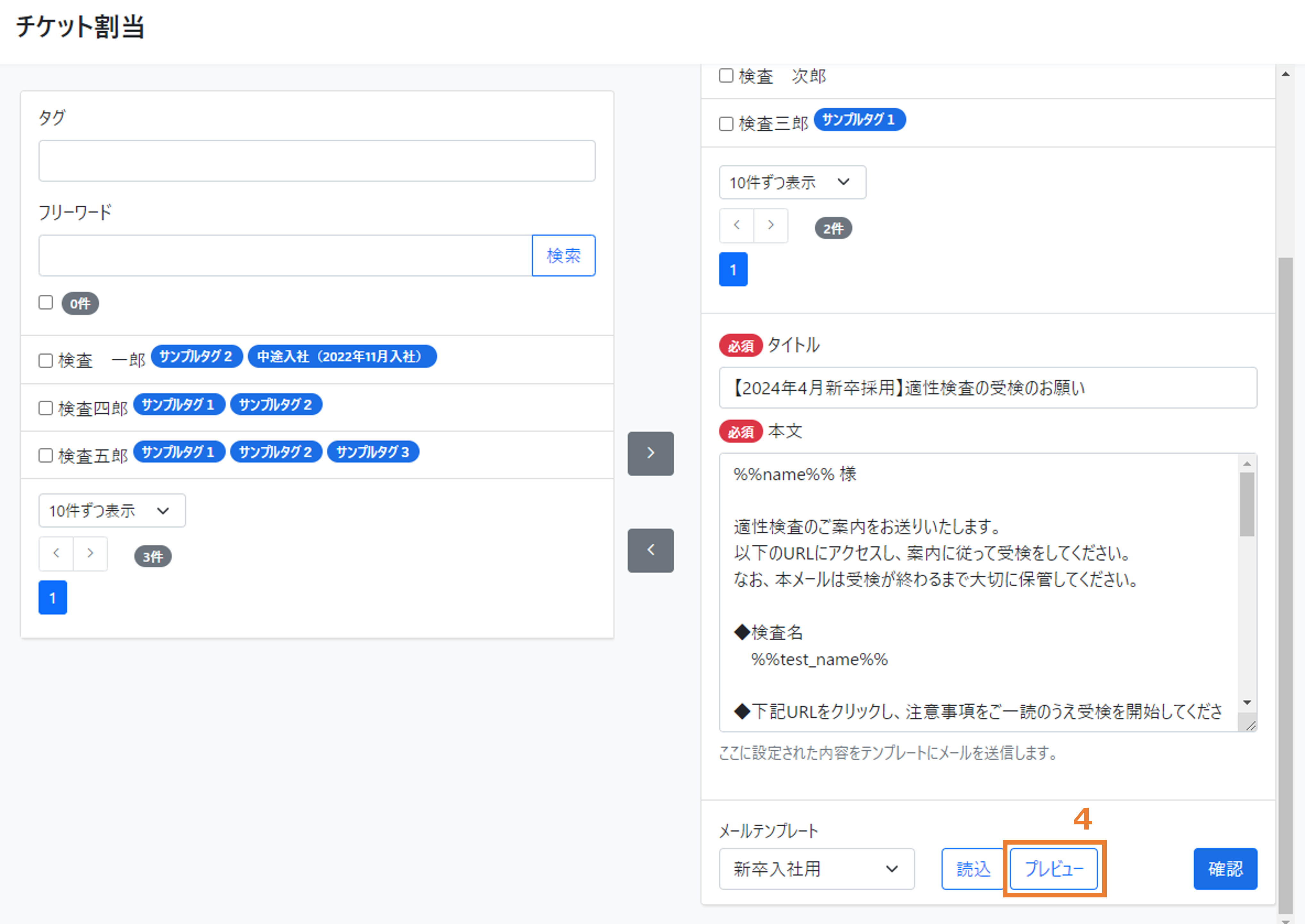This screenshot has height=924, width=1305.
Task: Click the 必須 badge beside 本文
Action: (741, 432)
